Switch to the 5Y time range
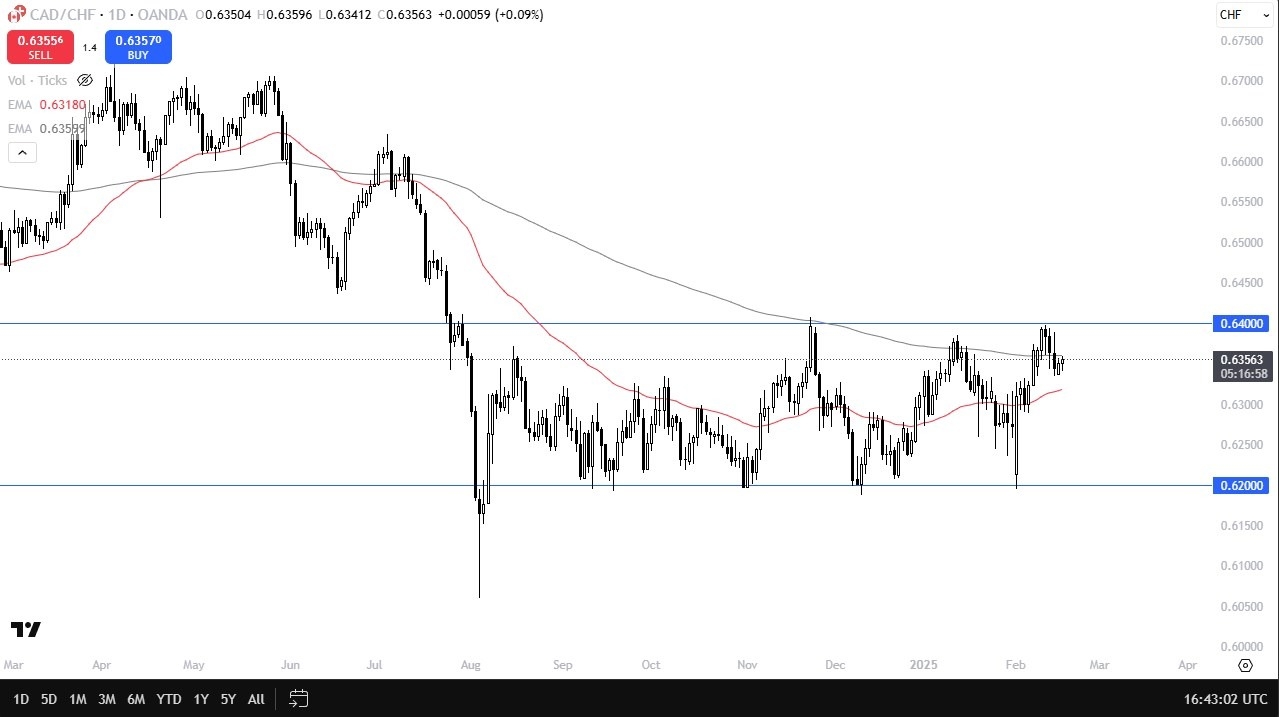Screen dimensions: 1279x717 [x=228, y=699]
